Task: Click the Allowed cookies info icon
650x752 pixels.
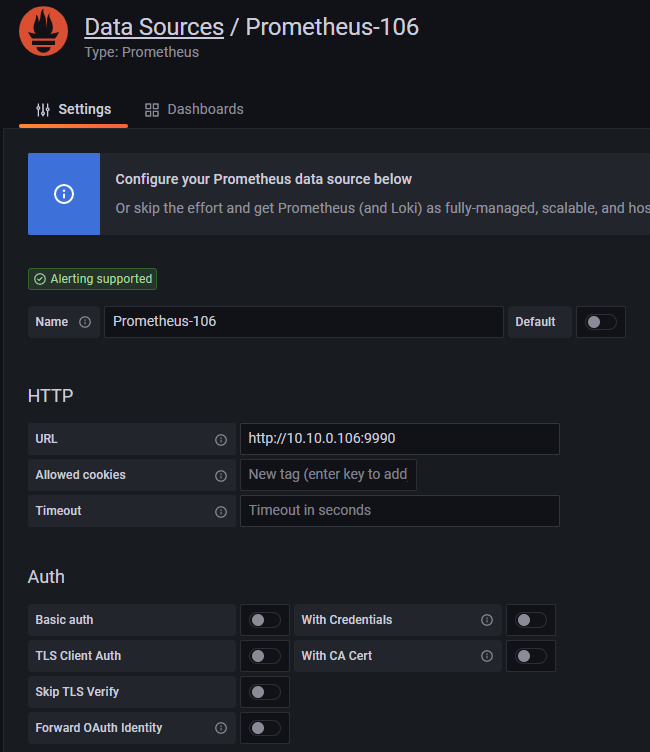Action: (x=221, y=475)
